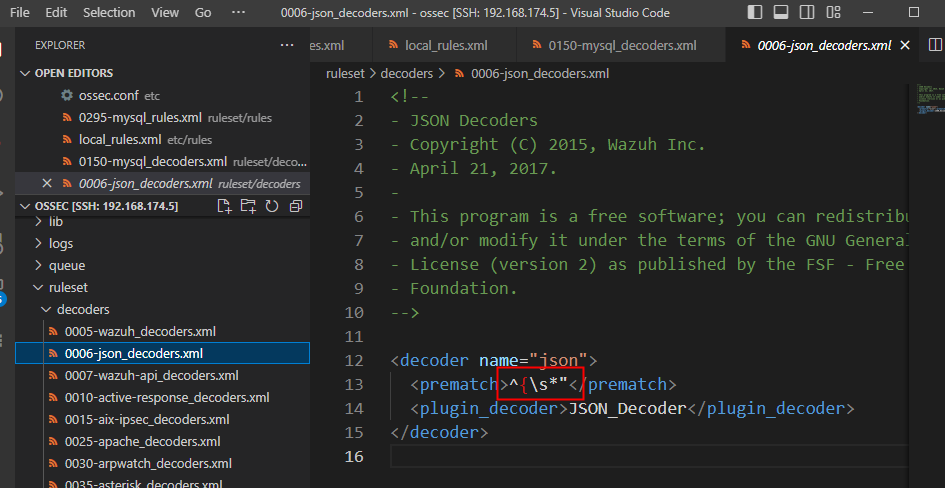Click decoders in the breadcrumb
Screen dimensions: 945x488
click(x=407, y=74)
